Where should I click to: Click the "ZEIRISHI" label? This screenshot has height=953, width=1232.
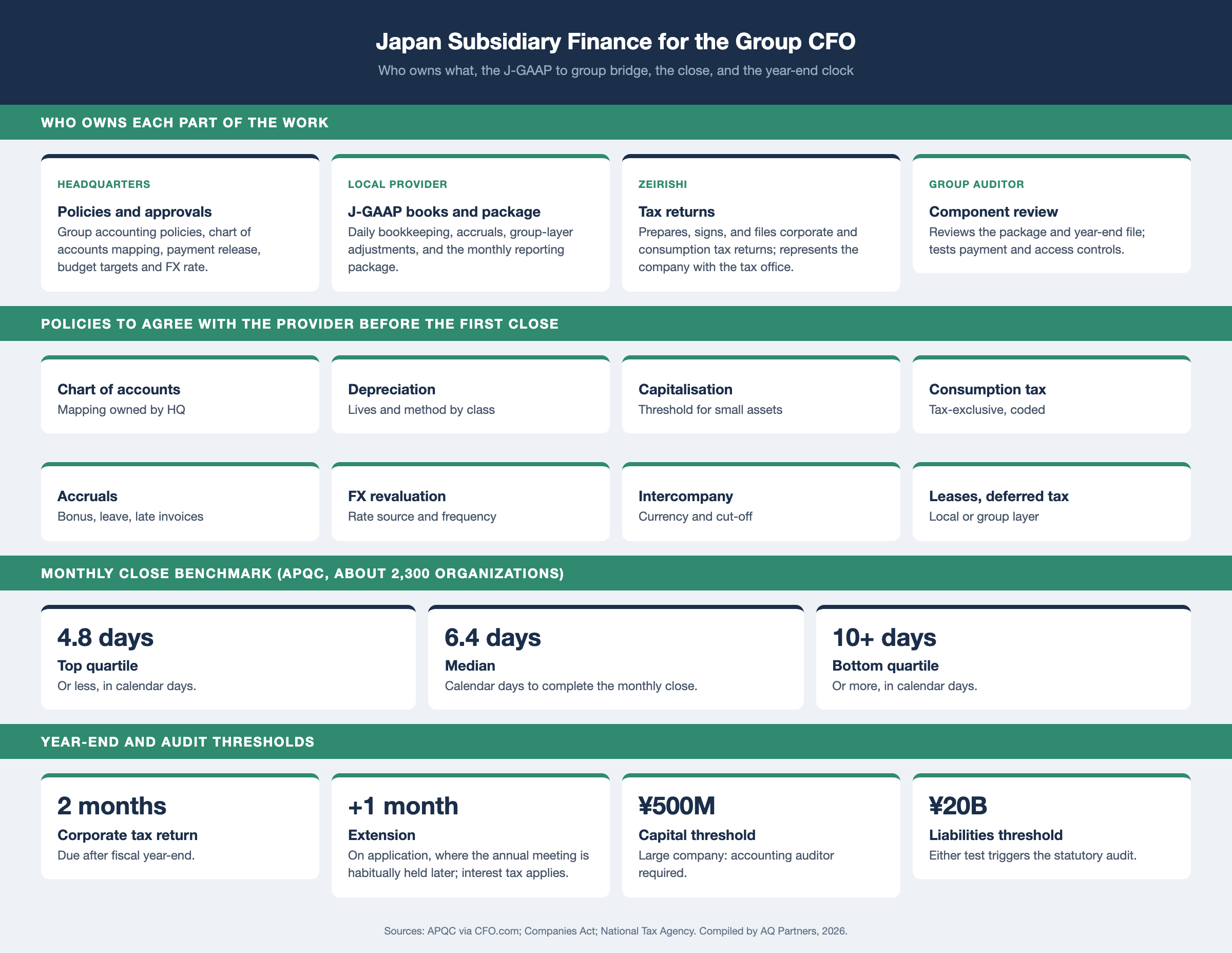point(662,184)
